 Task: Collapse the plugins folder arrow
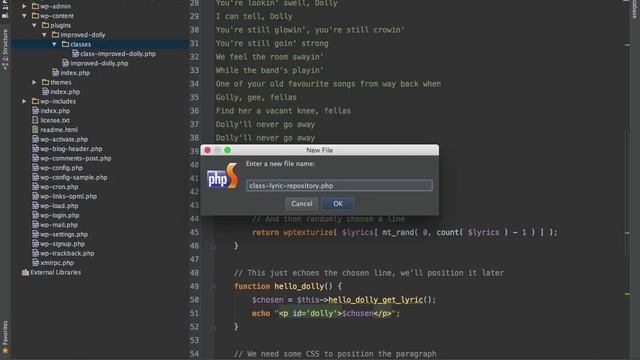[35, 25]
